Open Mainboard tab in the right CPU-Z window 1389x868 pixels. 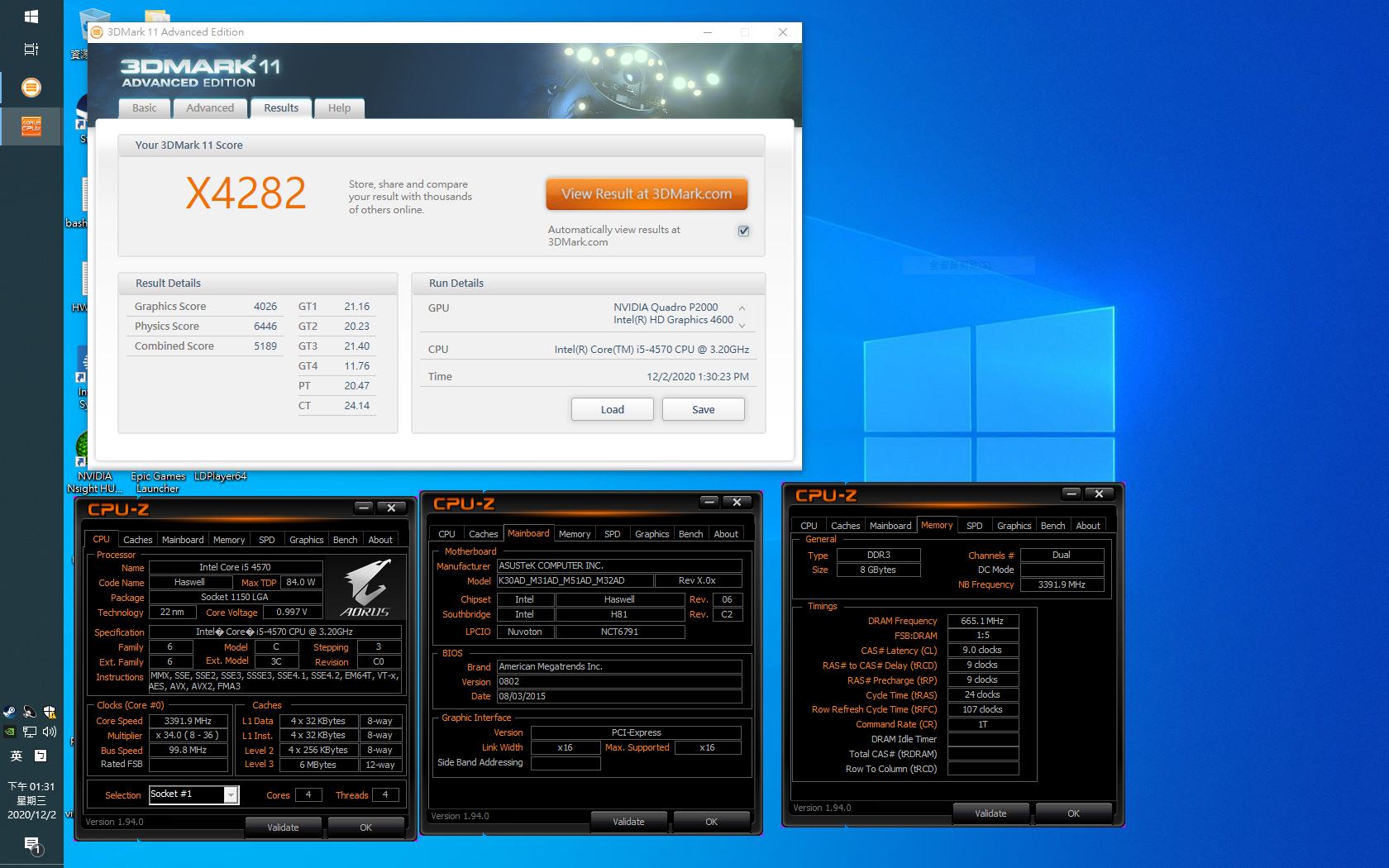point(890,526)
